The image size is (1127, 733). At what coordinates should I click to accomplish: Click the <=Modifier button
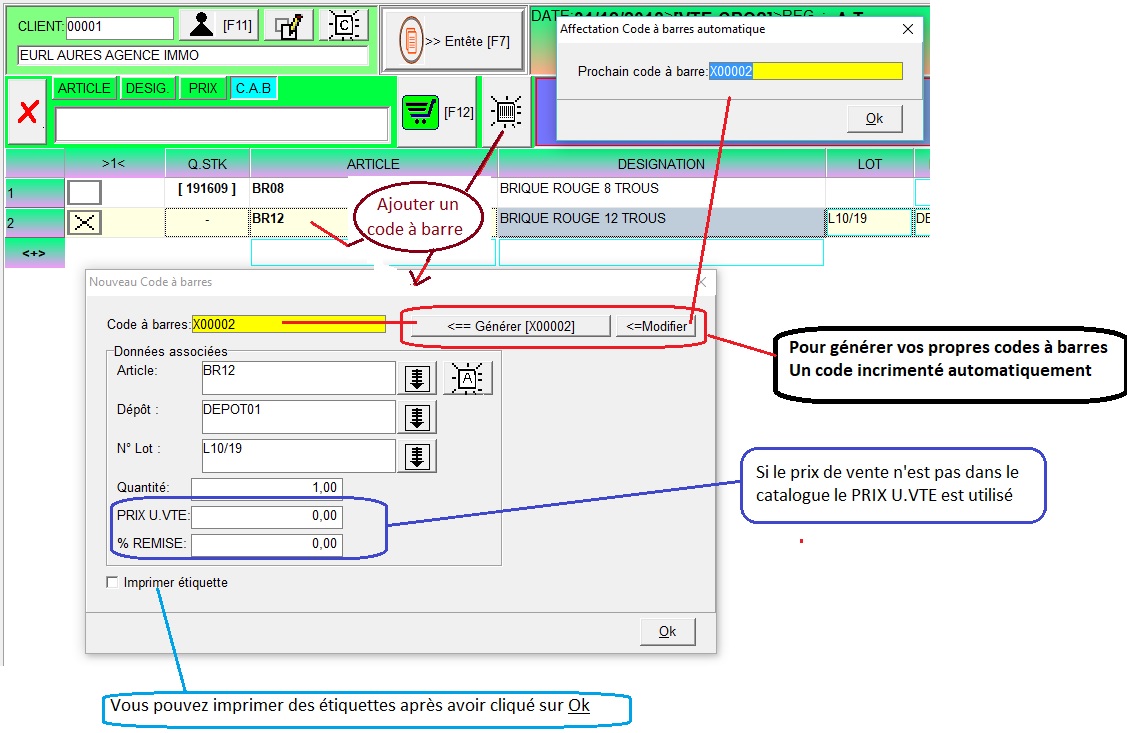pyautogui.click(x=656, y=326)
